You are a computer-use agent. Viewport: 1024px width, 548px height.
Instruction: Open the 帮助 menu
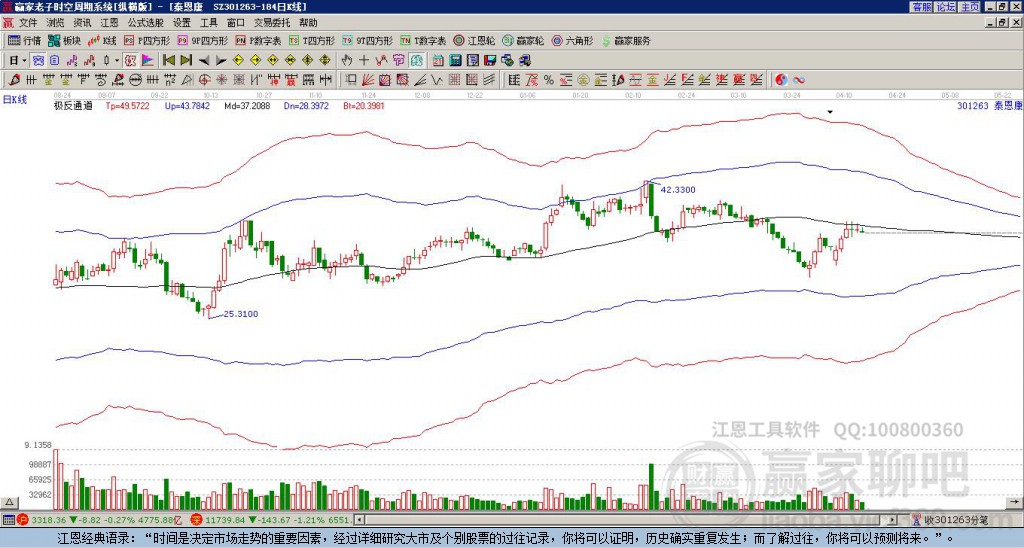click(x=308, y=23)
